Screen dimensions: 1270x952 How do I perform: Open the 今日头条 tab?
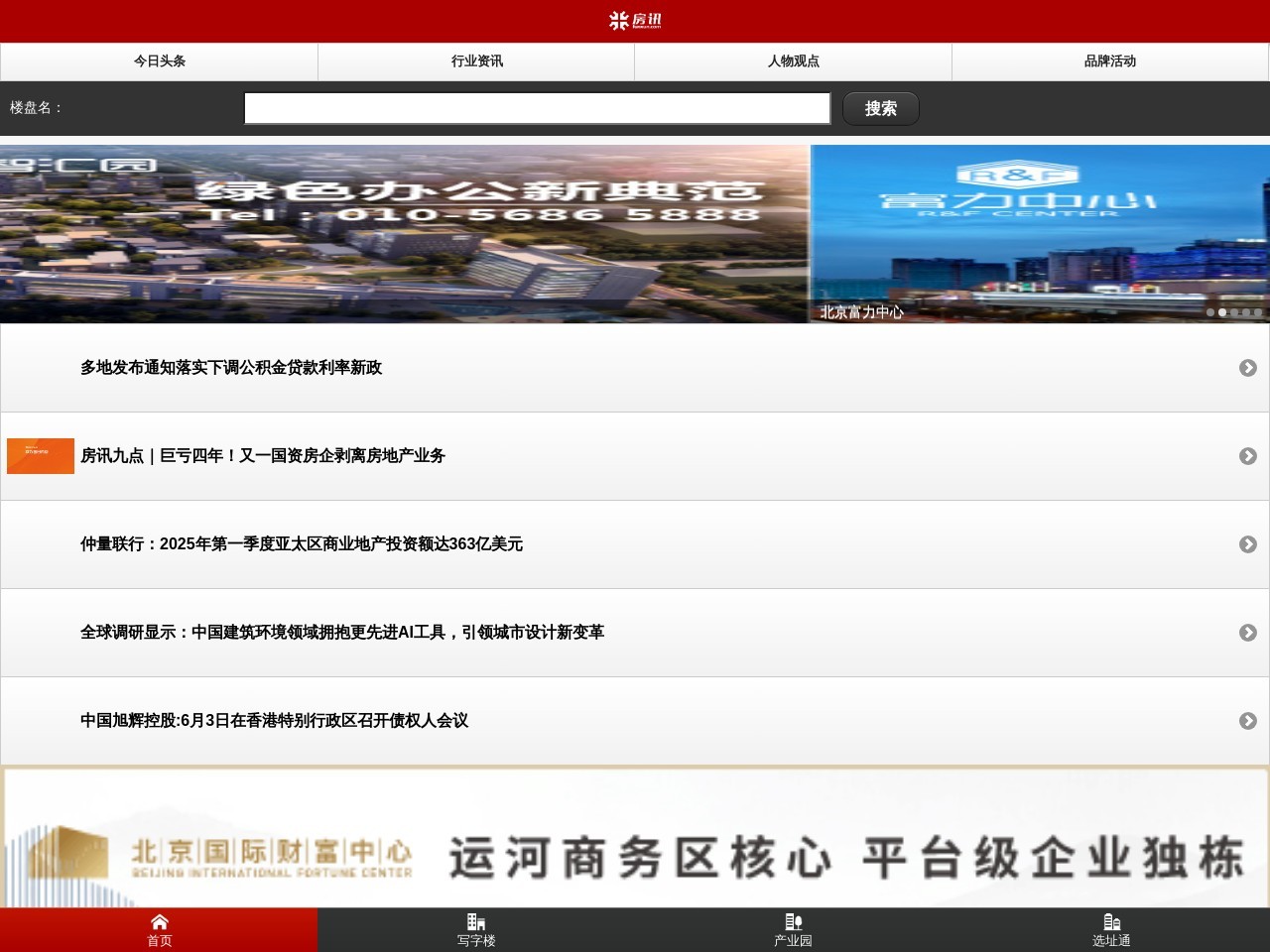click(159, 61)
